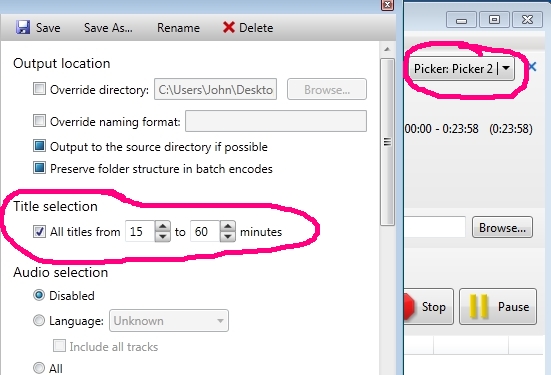Click scrollbar up arrow in picker panel
Viewport: 551px width, 375px height.
[x=387, y=49]
